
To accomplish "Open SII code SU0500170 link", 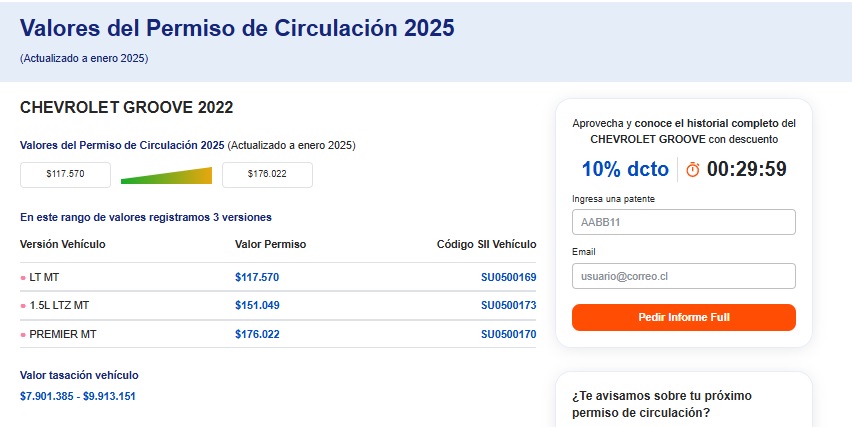I will 508,334.
